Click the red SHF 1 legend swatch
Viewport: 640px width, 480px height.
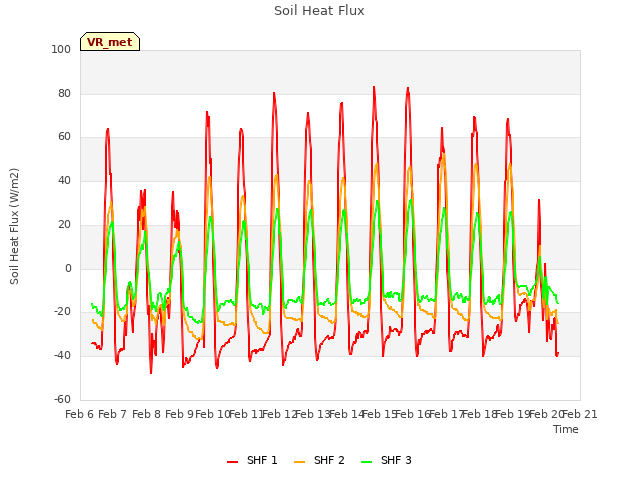click(233, 462)
